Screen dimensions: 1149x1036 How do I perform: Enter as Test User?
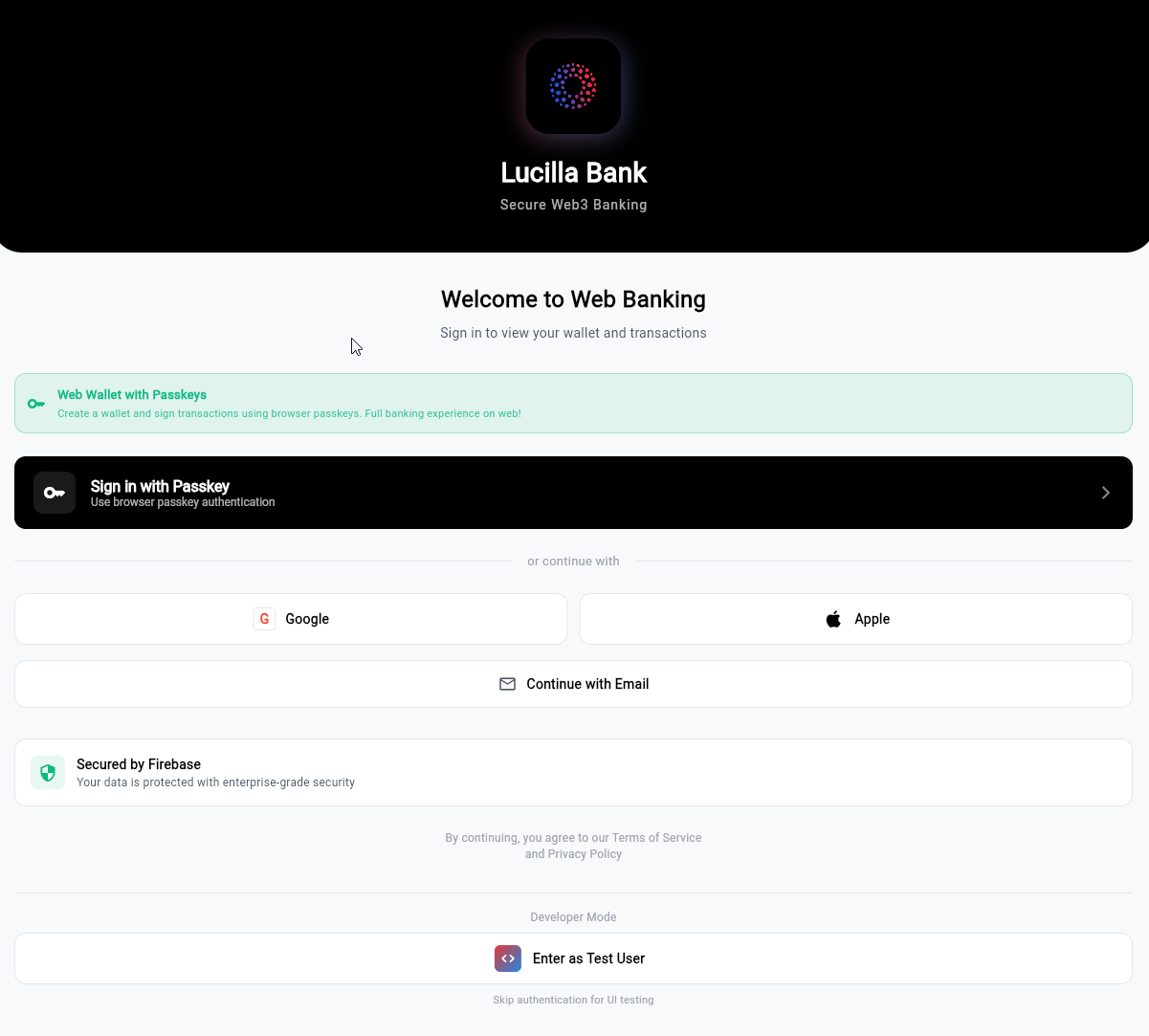573,958
